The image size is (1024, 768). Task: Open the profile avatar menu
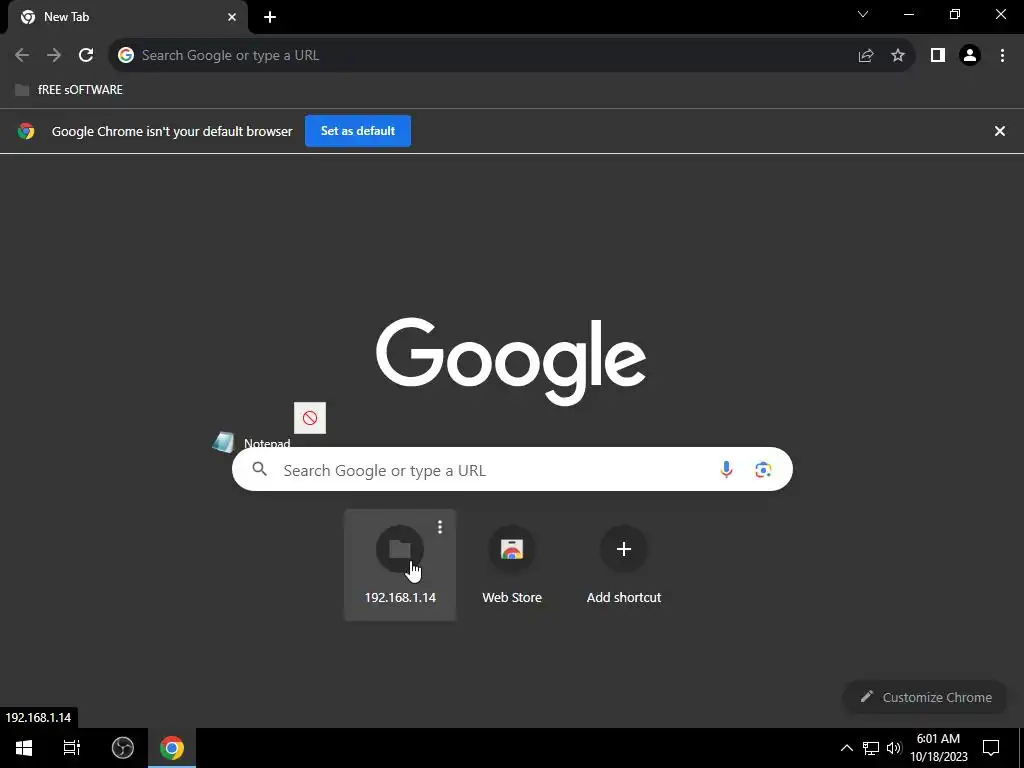pos(970,56)
